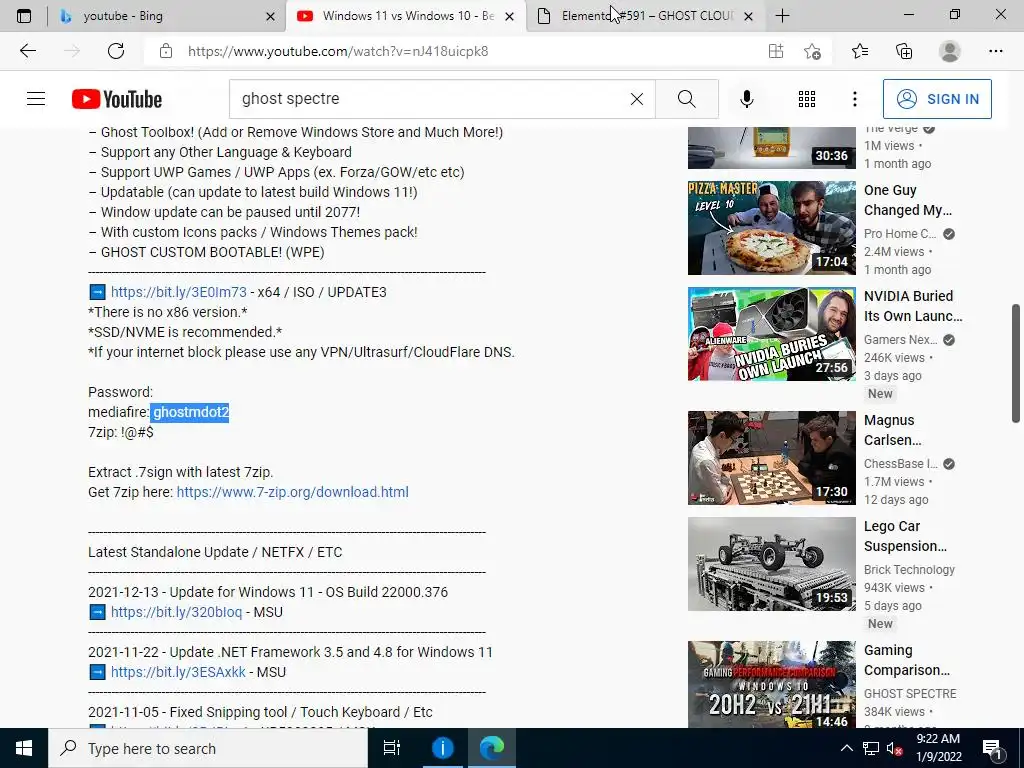Open the bit.ly/3E0Im73 ISO link
The width and height of the screenshot is (1024, 768).
click(178, 292)
